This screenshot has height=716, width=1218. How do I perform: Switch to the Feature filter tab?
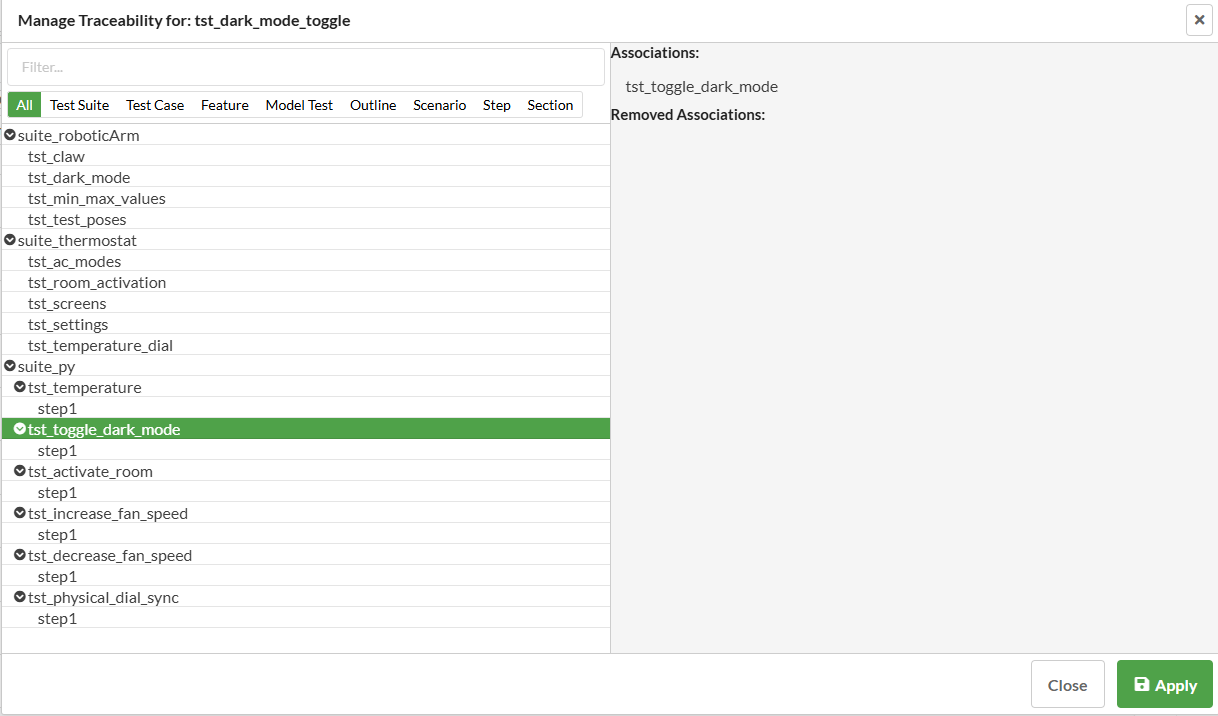(225, 105)
